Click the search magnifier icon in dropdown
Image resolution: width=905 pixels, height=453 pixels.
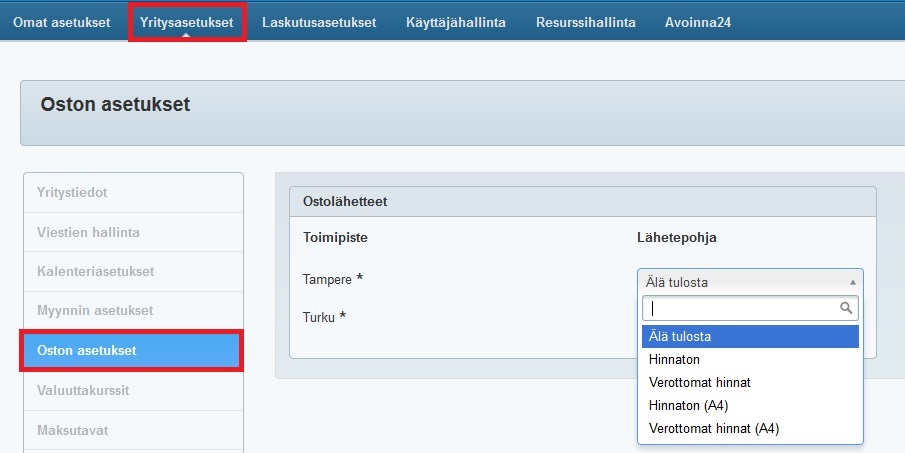(x=846, y=309)
